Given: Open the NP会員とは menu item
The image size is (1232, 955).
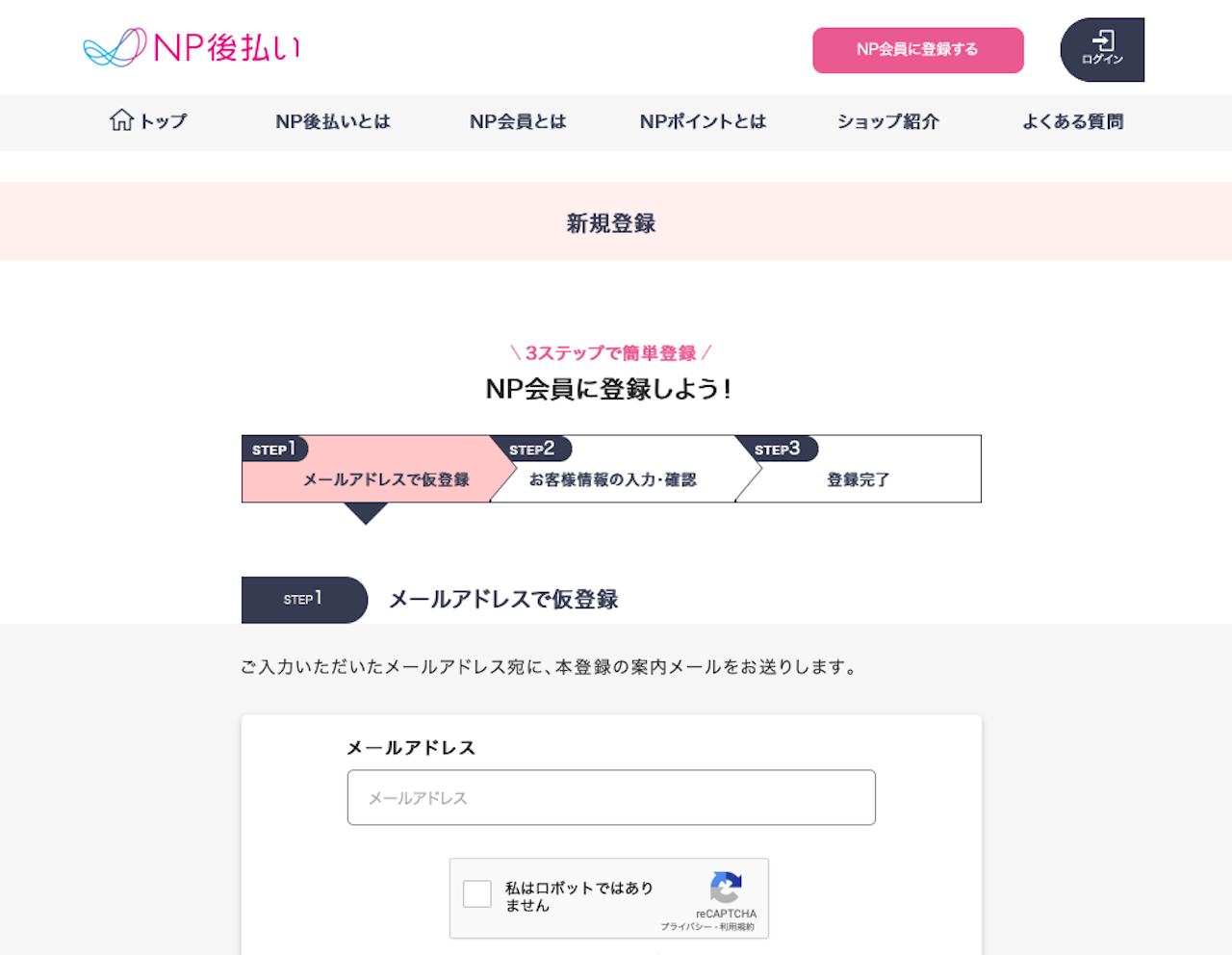Looking at the screenshot, I should coord(518,121).
